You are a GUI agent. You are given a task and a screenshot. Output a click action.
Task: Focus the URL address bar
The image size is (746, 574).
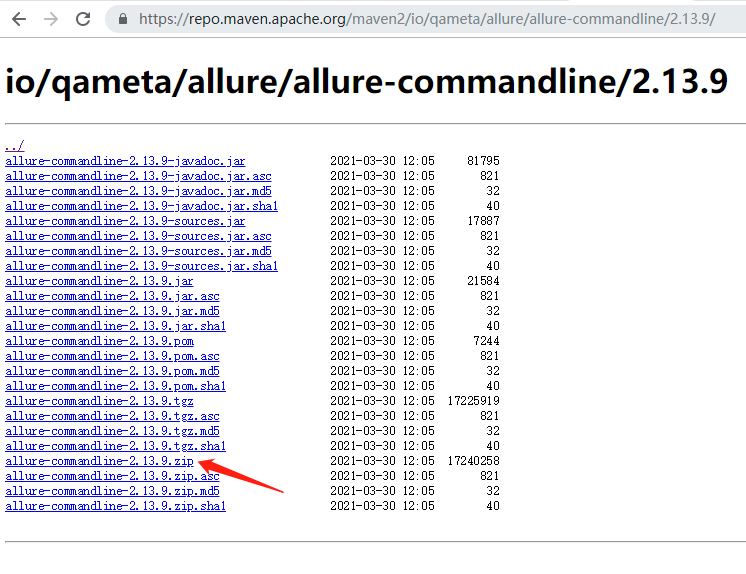click(x=427, y=19)
